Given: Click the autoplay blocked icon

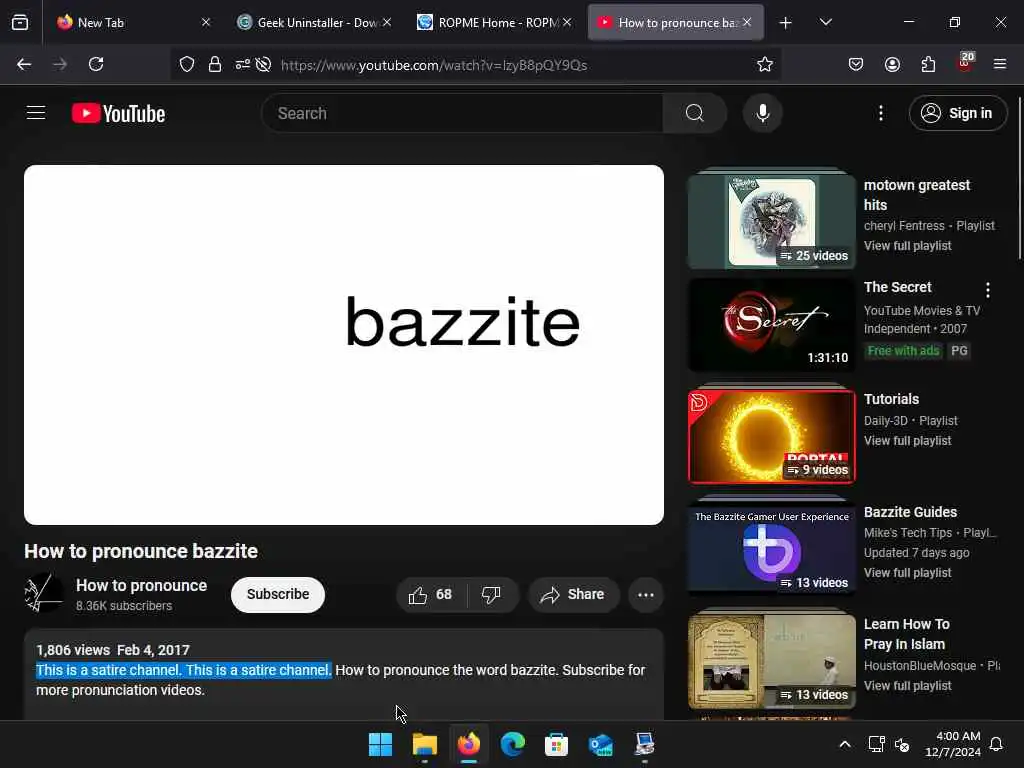Looking at the screenshot, I should pos(263,65).
